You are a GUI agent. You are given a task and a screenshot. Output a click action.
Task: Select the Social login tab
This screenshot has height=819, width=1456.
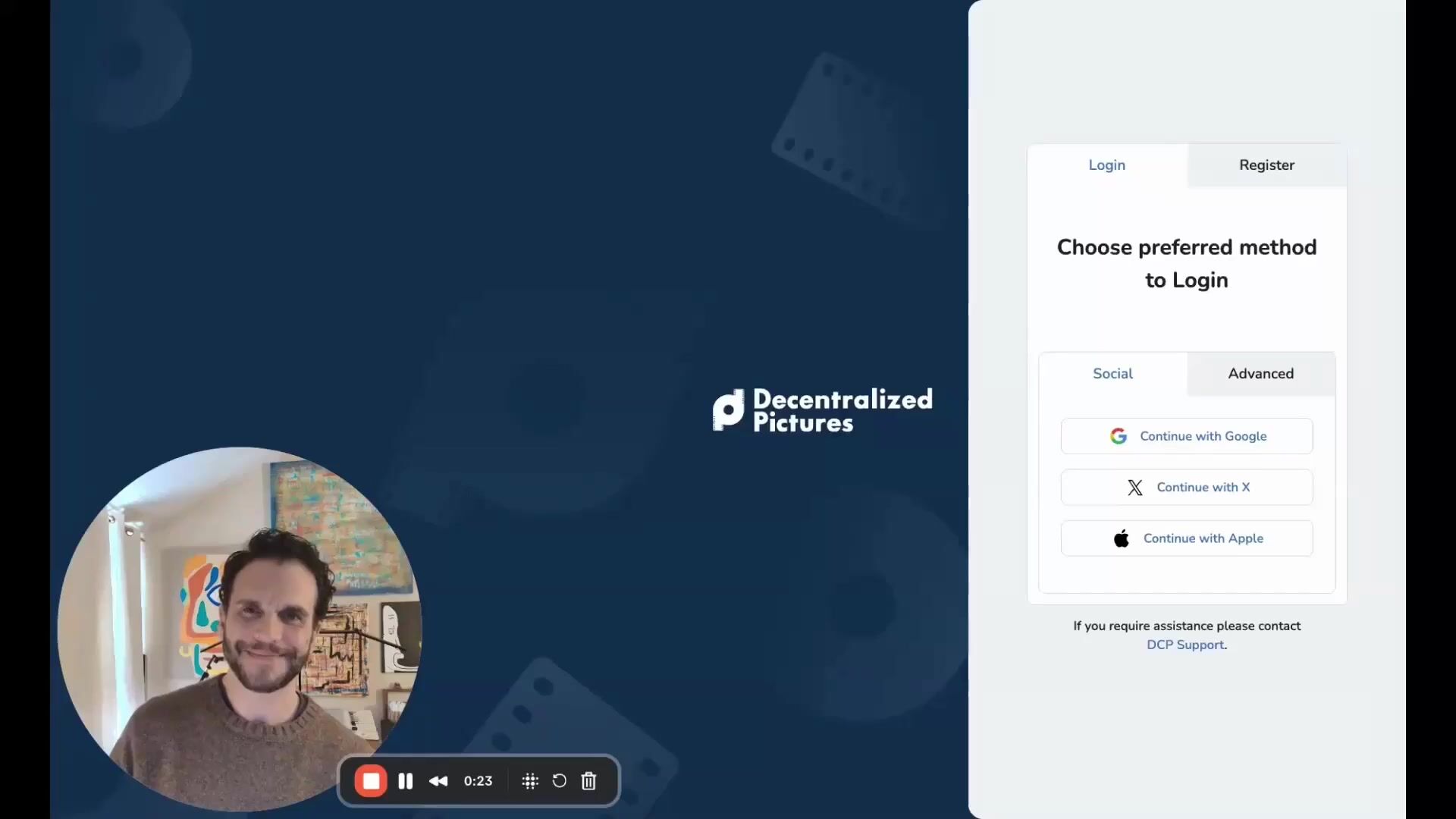1112,374
